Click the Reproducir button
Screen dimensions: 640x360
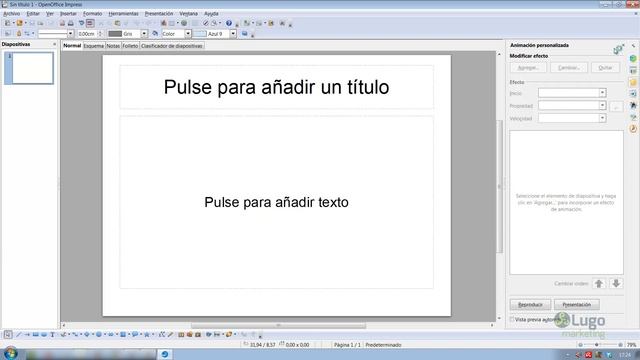[530, 304]
